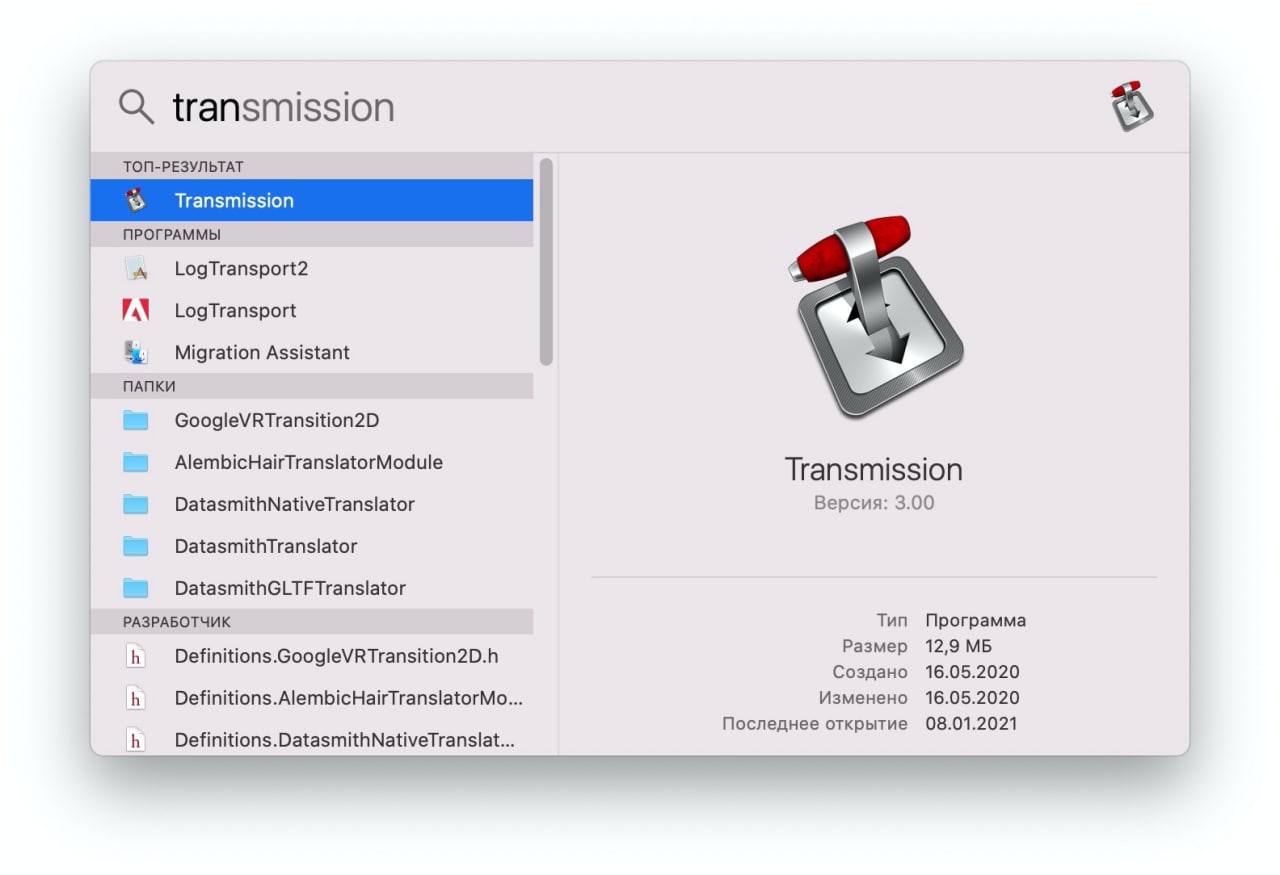This screenshot has height=875, width=1280.
Task: Click the РАЗРАБОТЧИК section header
Action: (312, 622)
